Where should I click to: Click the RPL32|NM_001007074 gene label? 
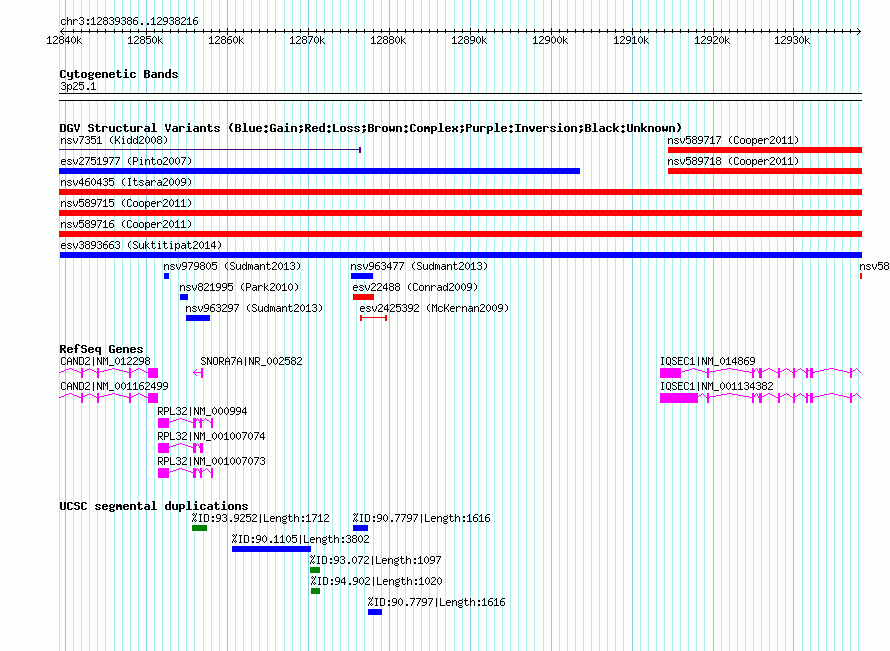coord(211,436)
